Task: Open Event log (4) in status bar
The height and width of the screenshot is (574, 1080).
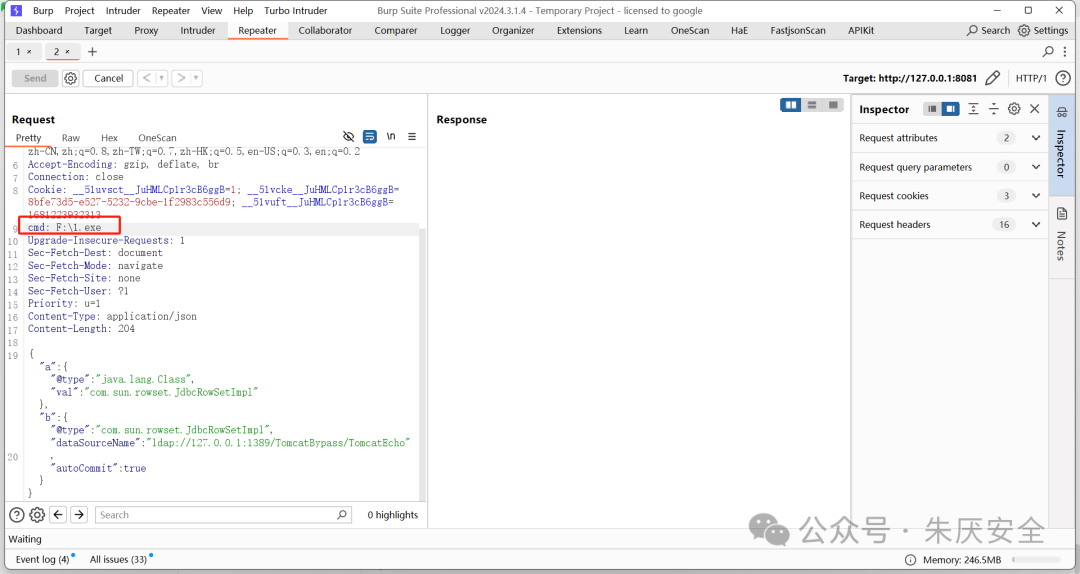Action: [x=45, y=559]
